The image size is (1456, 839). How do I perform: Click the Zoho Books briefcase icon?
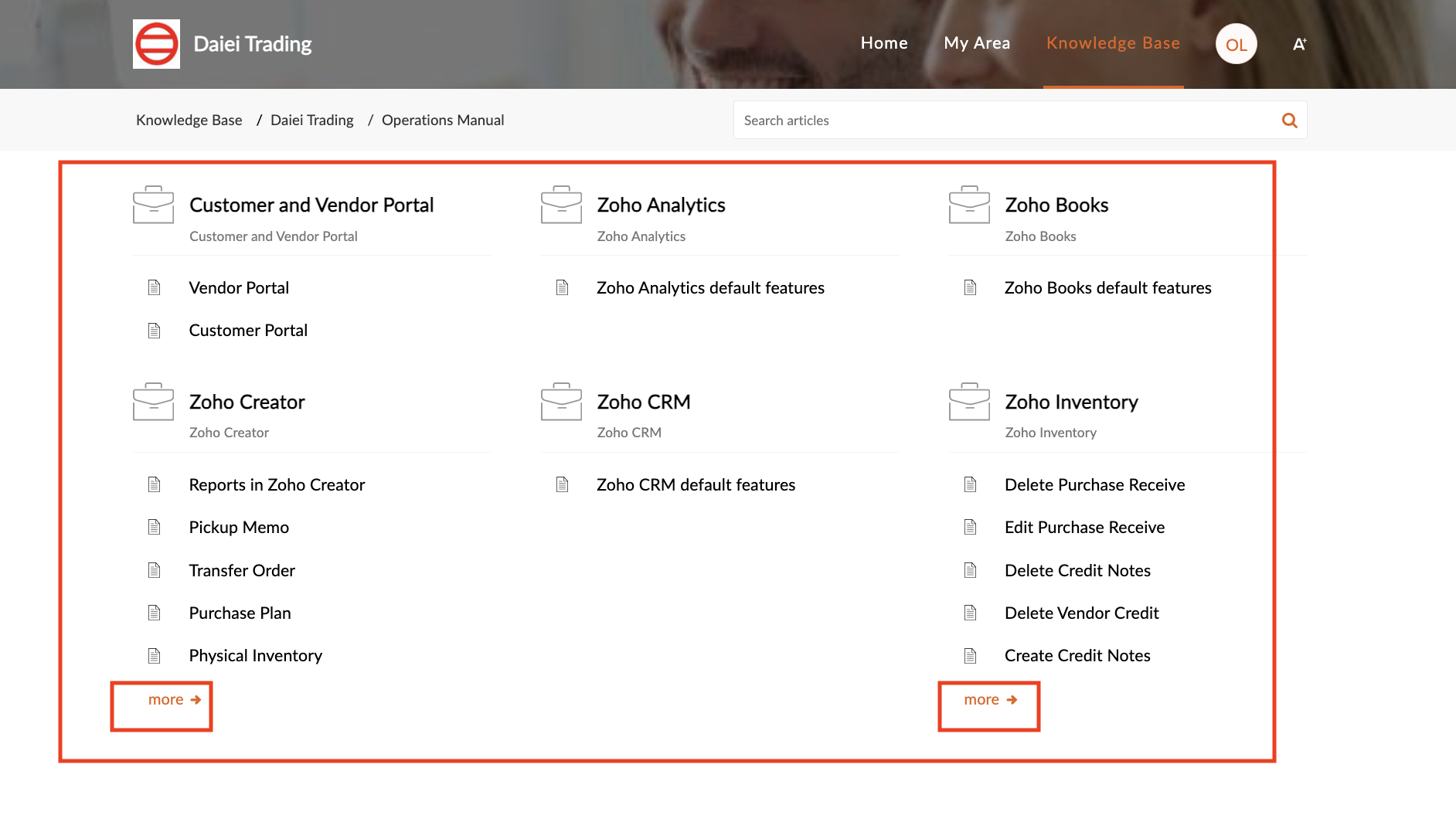click(x=969, y=205)
